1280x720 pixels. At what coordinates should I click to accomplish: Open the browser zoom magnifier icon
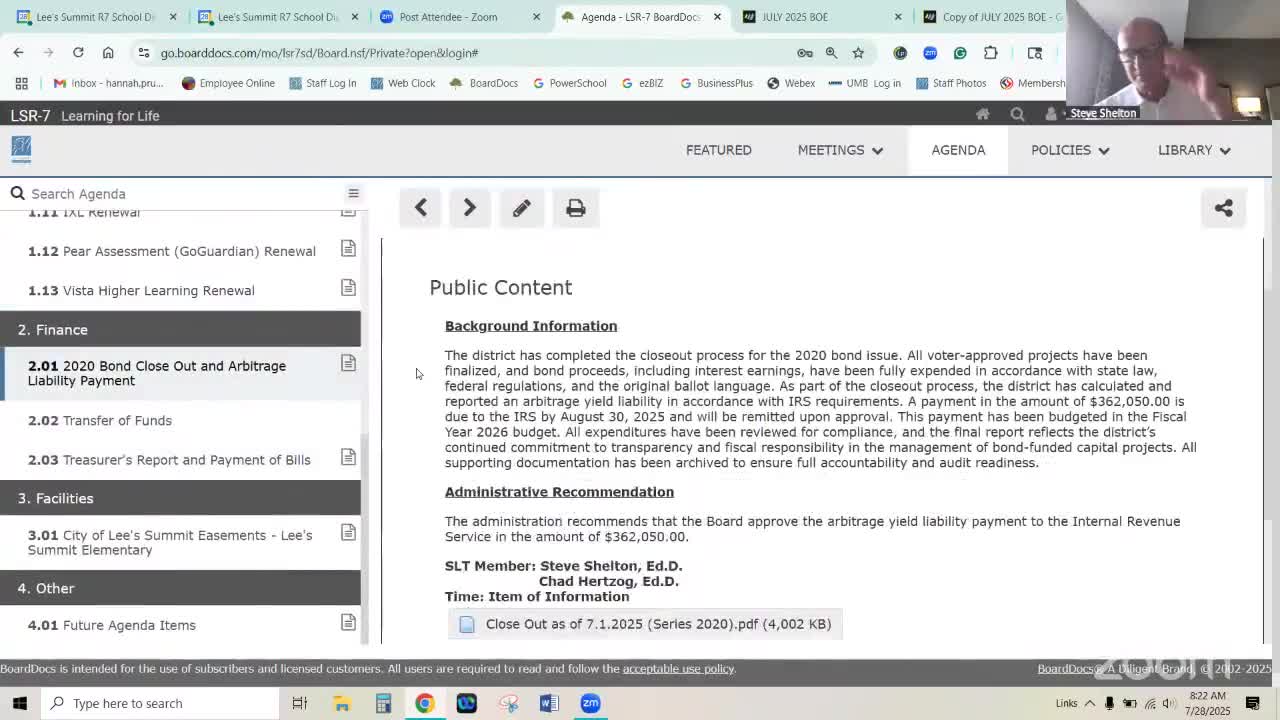[831, 53]
